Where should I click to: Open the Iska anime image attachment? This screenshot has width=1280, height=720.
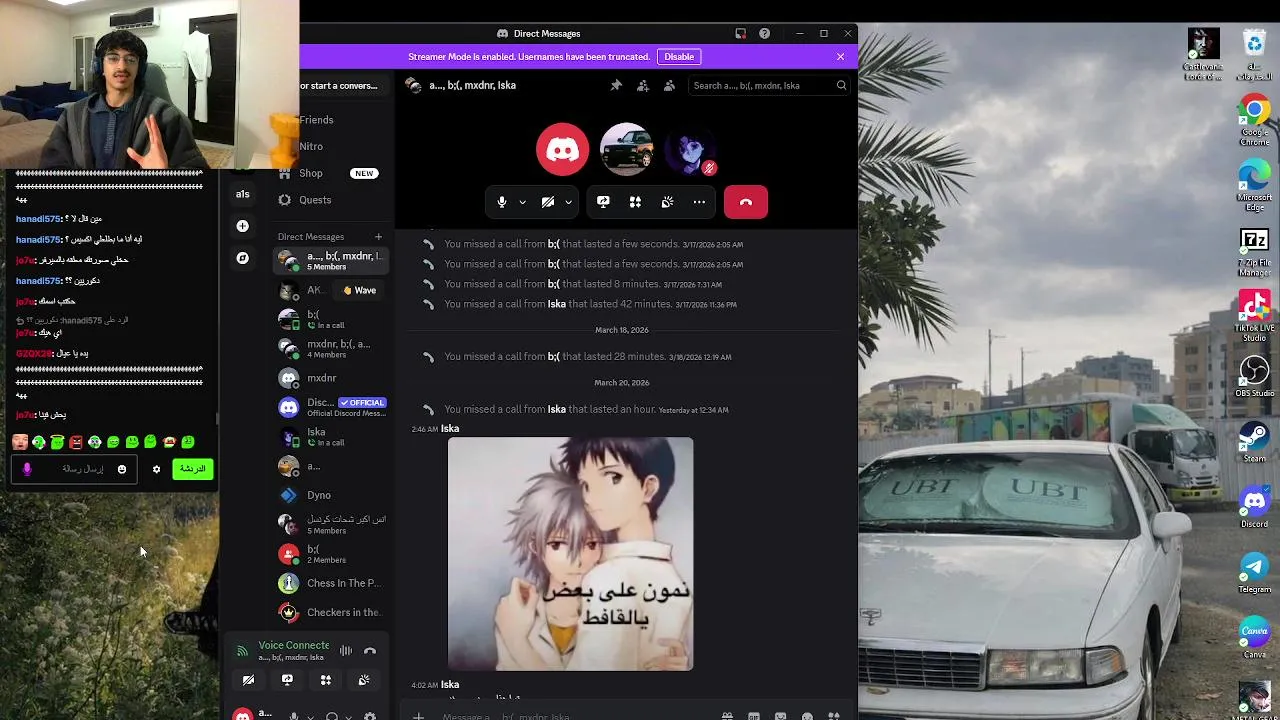tap(570, 553)
